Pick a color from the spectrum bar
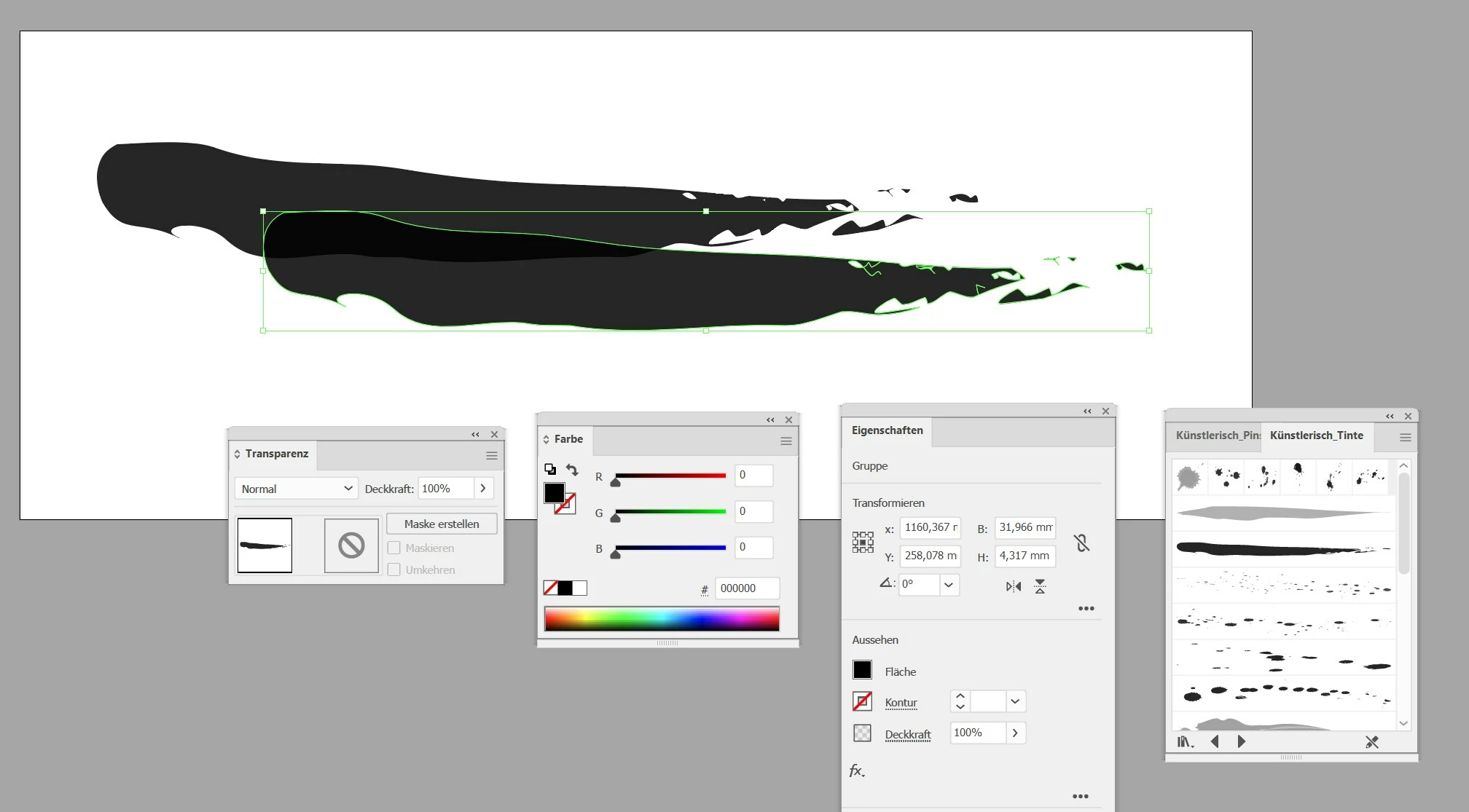 coord(662,619)
